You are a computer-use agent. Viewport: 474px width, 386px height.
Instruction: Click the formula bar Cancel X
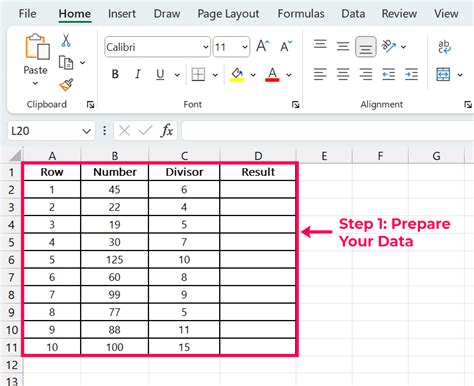[124, 131]
